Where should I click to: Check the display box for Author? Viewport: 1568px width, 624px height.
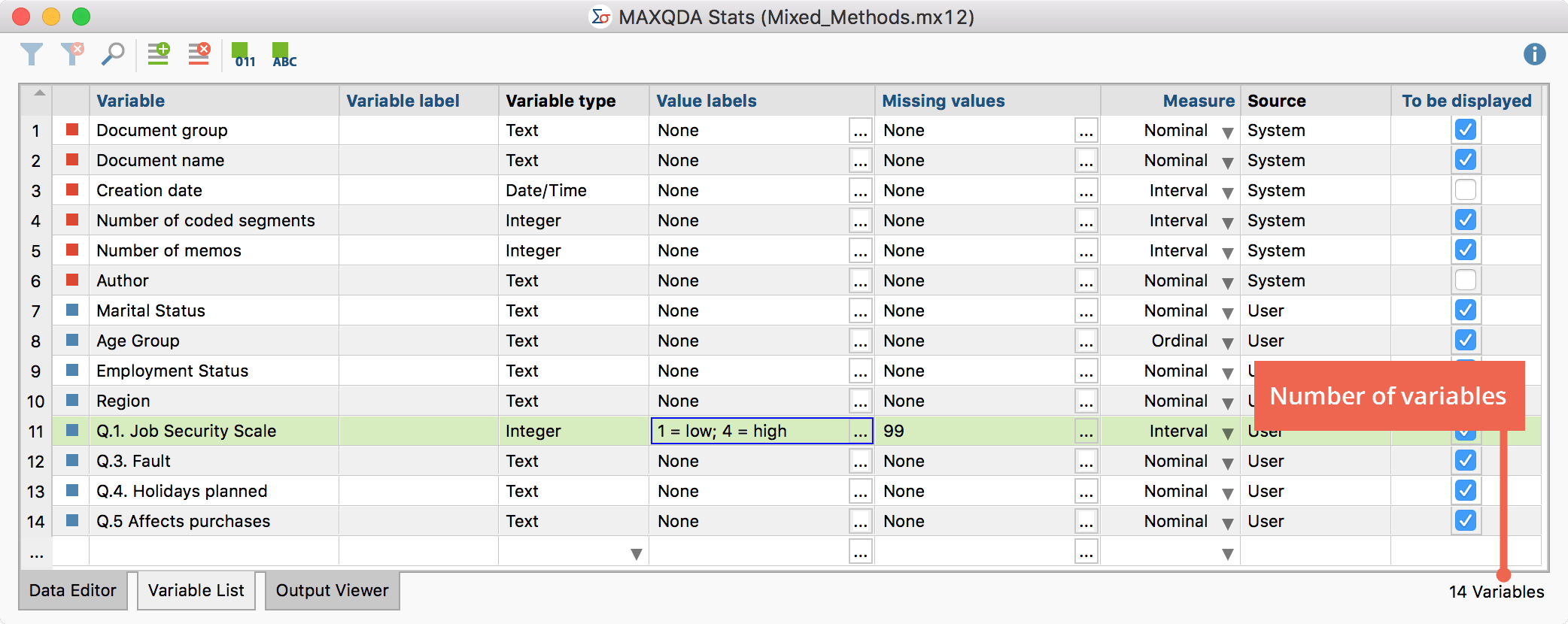(x=1465, y=280)
